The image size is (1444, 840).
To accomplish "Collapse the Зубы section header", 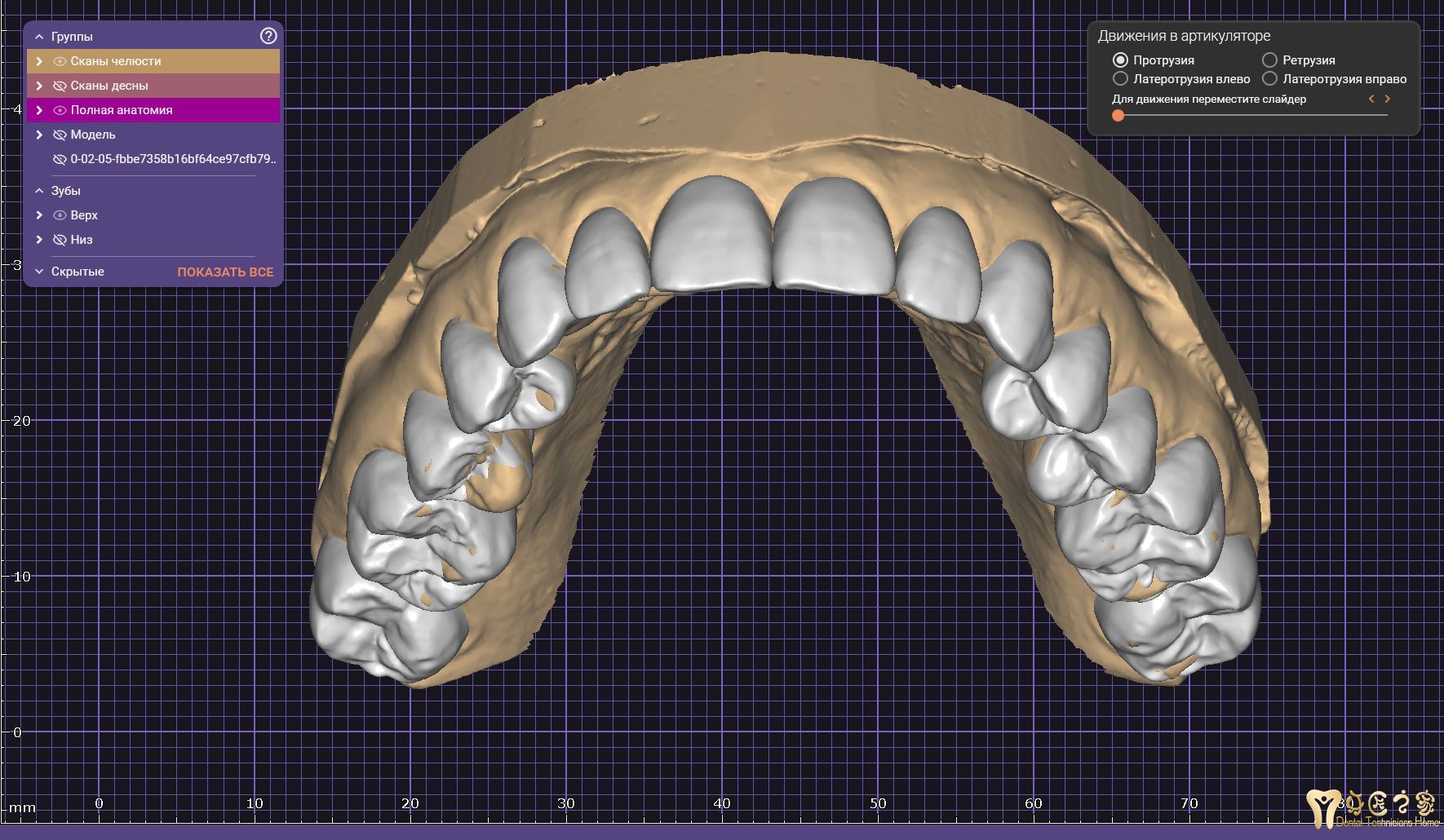I will point(39,191).
